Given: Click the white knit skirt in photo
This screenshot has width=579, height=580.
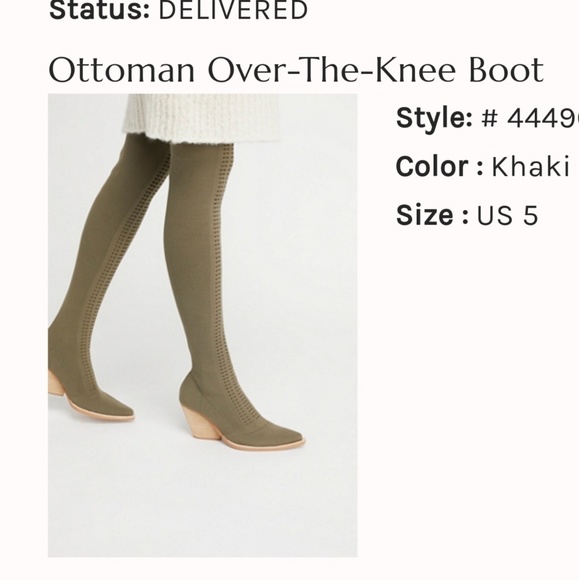Looking at the screenshot, I should pos(202,118).
